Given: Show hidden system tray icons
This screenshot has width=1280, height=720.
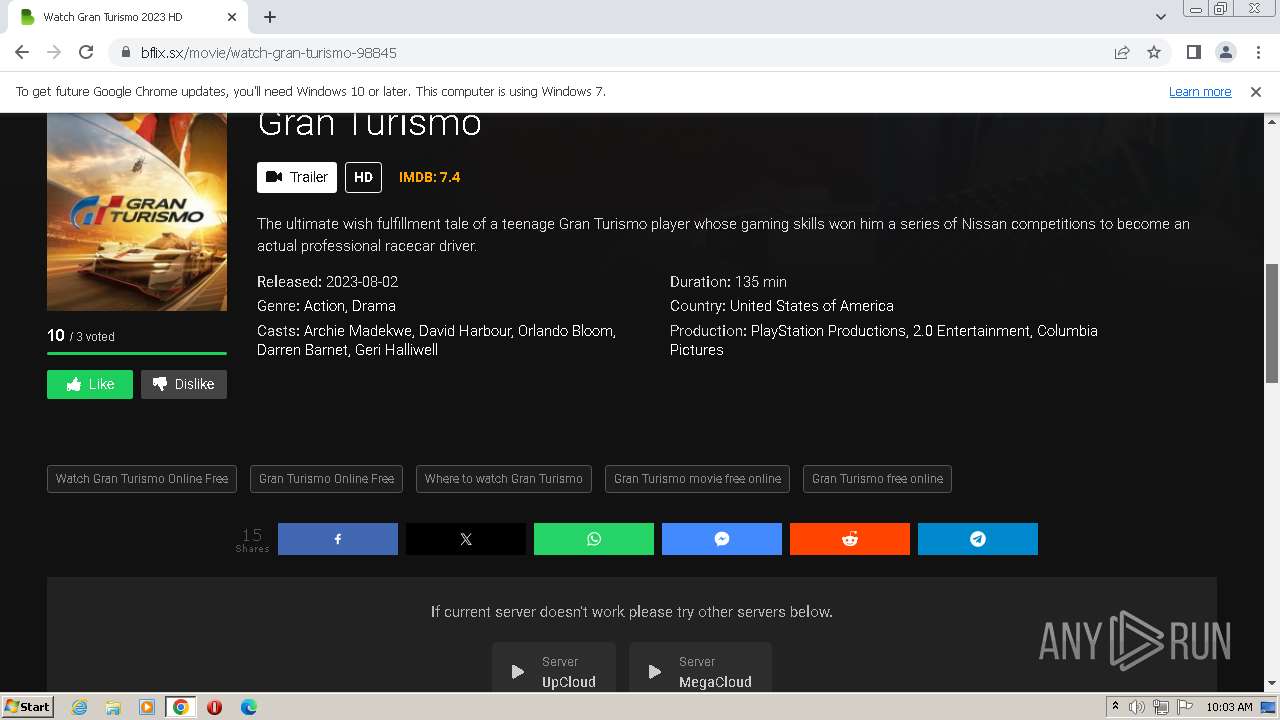Looking at the screenshot, I should (1115, 707).
